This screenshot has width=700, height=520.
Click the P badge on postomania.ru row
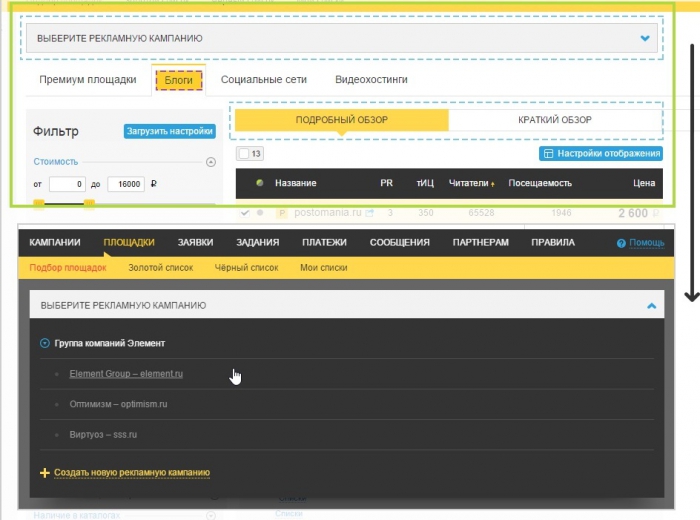[282, 213]
